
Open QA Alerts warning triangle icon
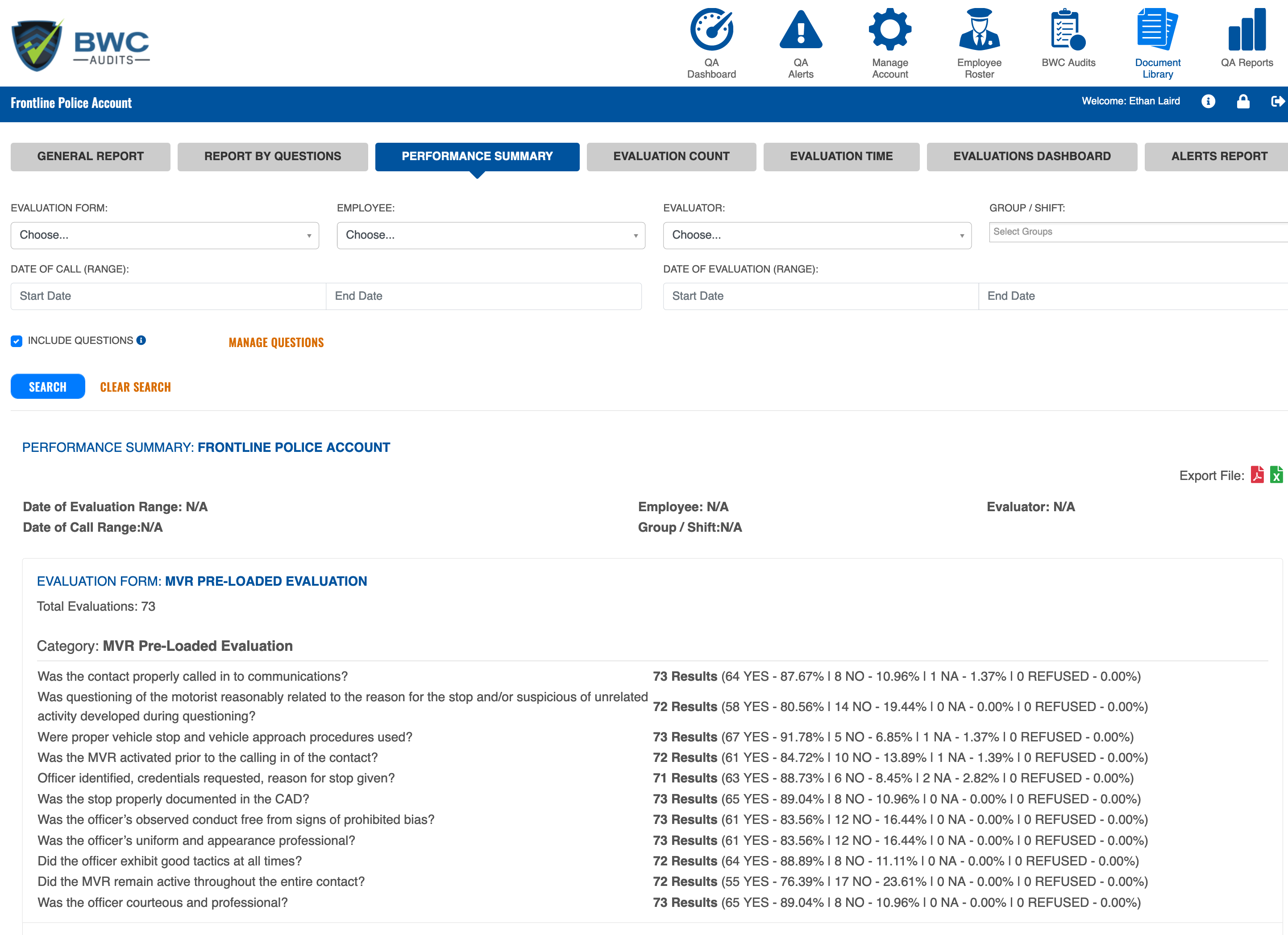click(800, 29)
